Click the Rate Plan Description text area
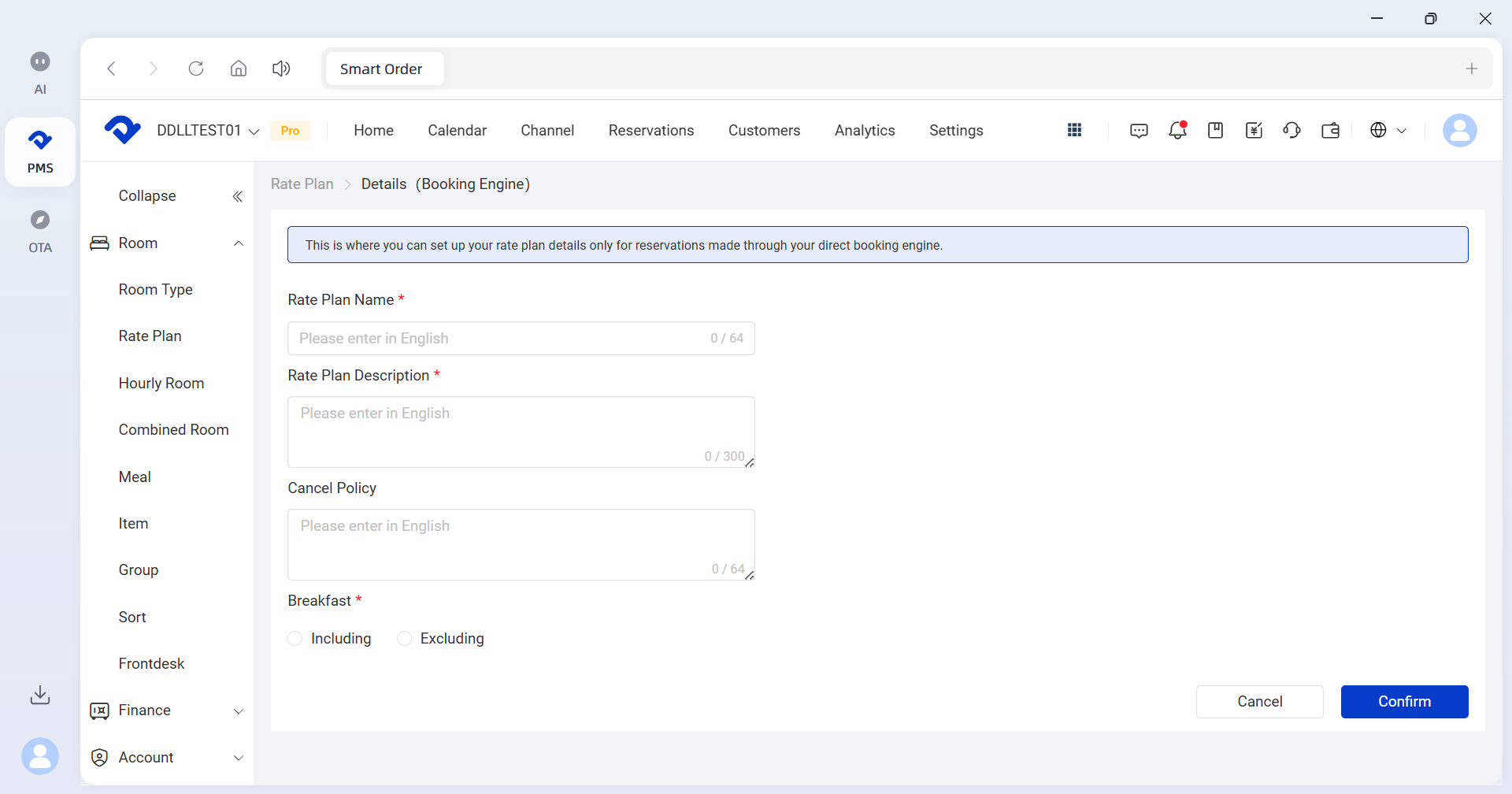The height and width of the screenshot is (794, 1512). (x=521, y=432)
